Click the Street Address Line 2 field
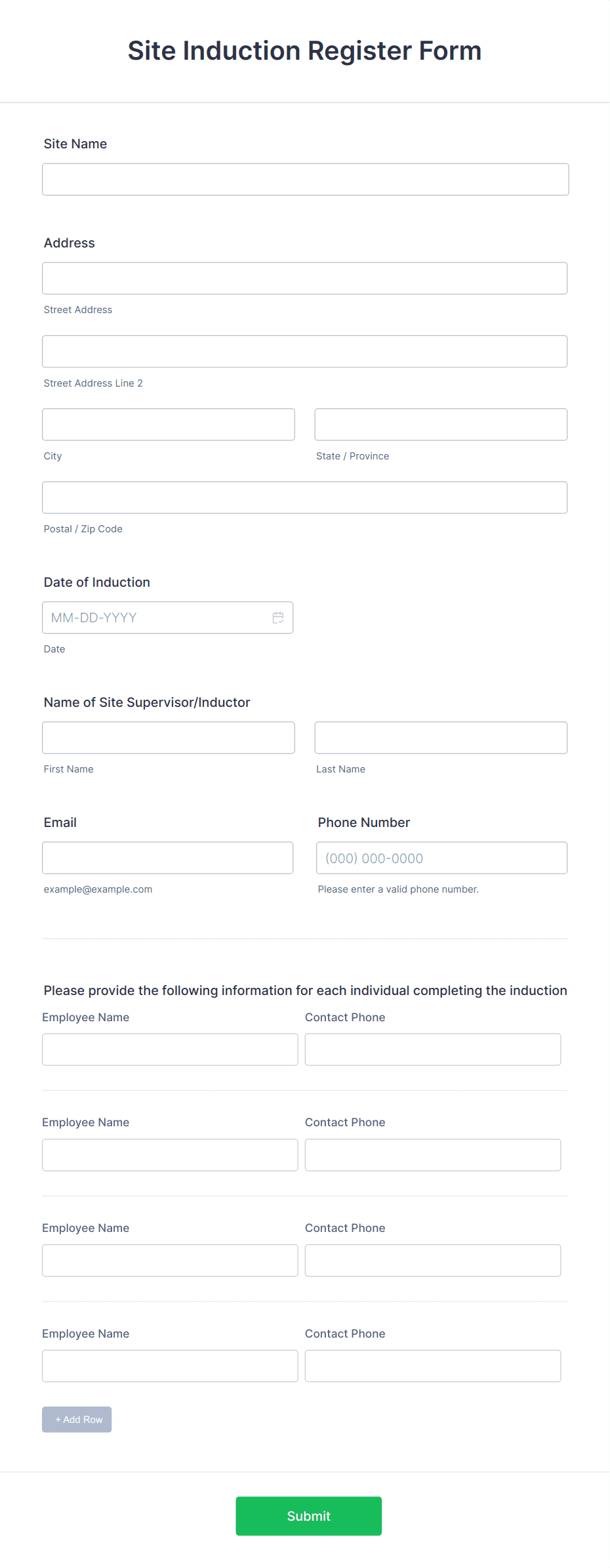This screenshot has width=610, height=1568. pyautogui.click(x=305, y=351)
